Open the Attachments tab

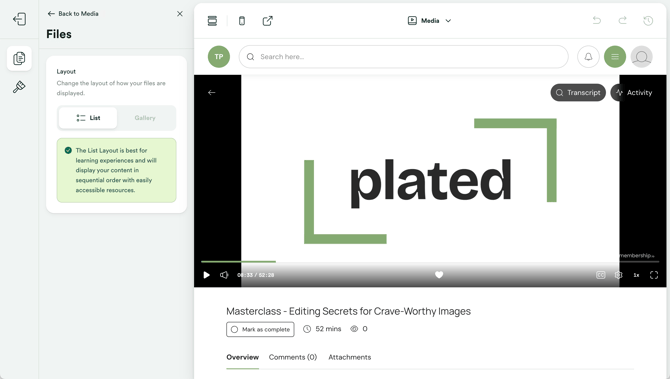point(350,357)
